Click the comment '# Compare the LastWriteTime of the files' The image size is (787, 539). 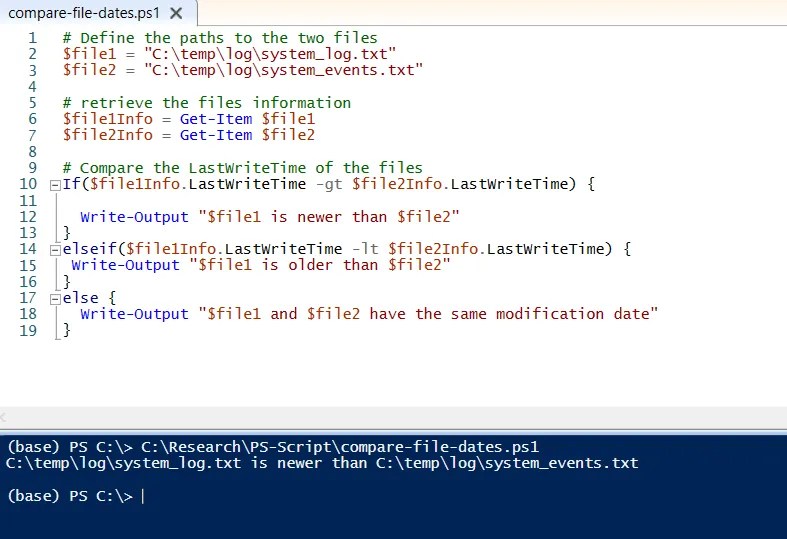[x=243, y=168]
